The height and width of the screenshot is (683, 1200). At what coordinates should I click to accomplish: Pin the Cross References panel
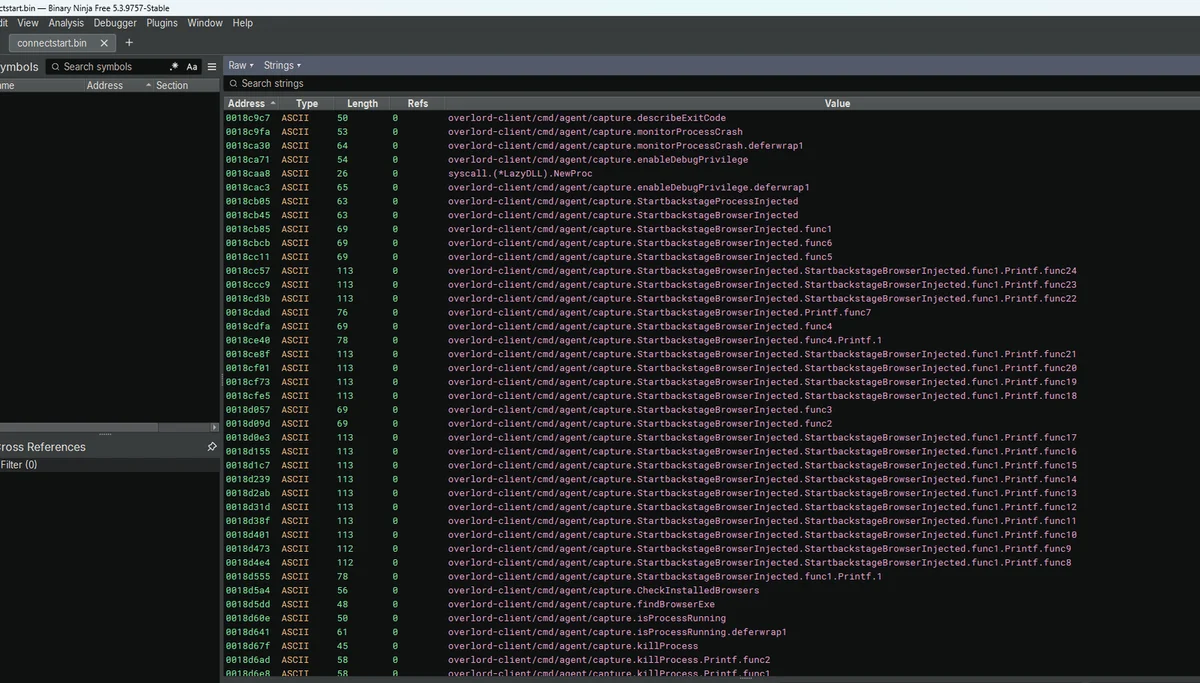pos(211,447)
